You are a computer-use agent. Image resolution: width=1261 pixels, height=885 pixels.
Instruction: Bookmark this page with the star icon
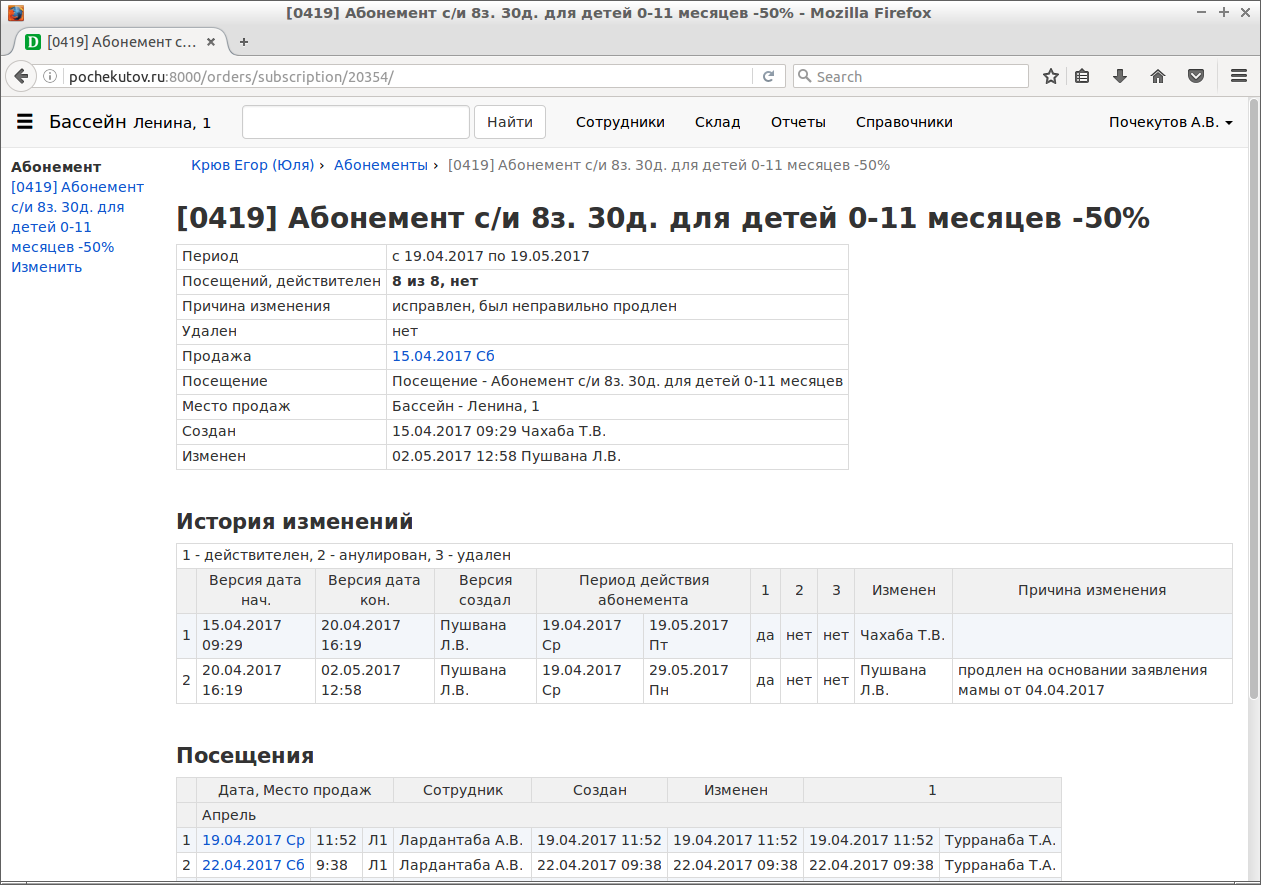coord(1050,76)
